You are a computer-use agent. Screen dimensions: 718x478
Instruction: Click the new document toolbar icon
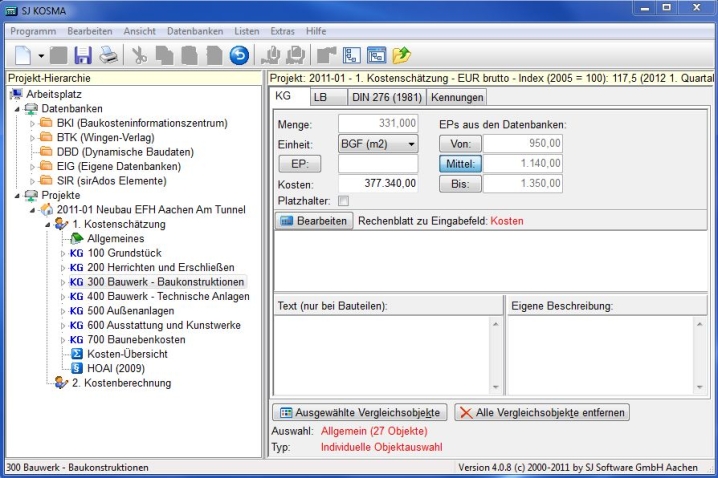(23, 54)
